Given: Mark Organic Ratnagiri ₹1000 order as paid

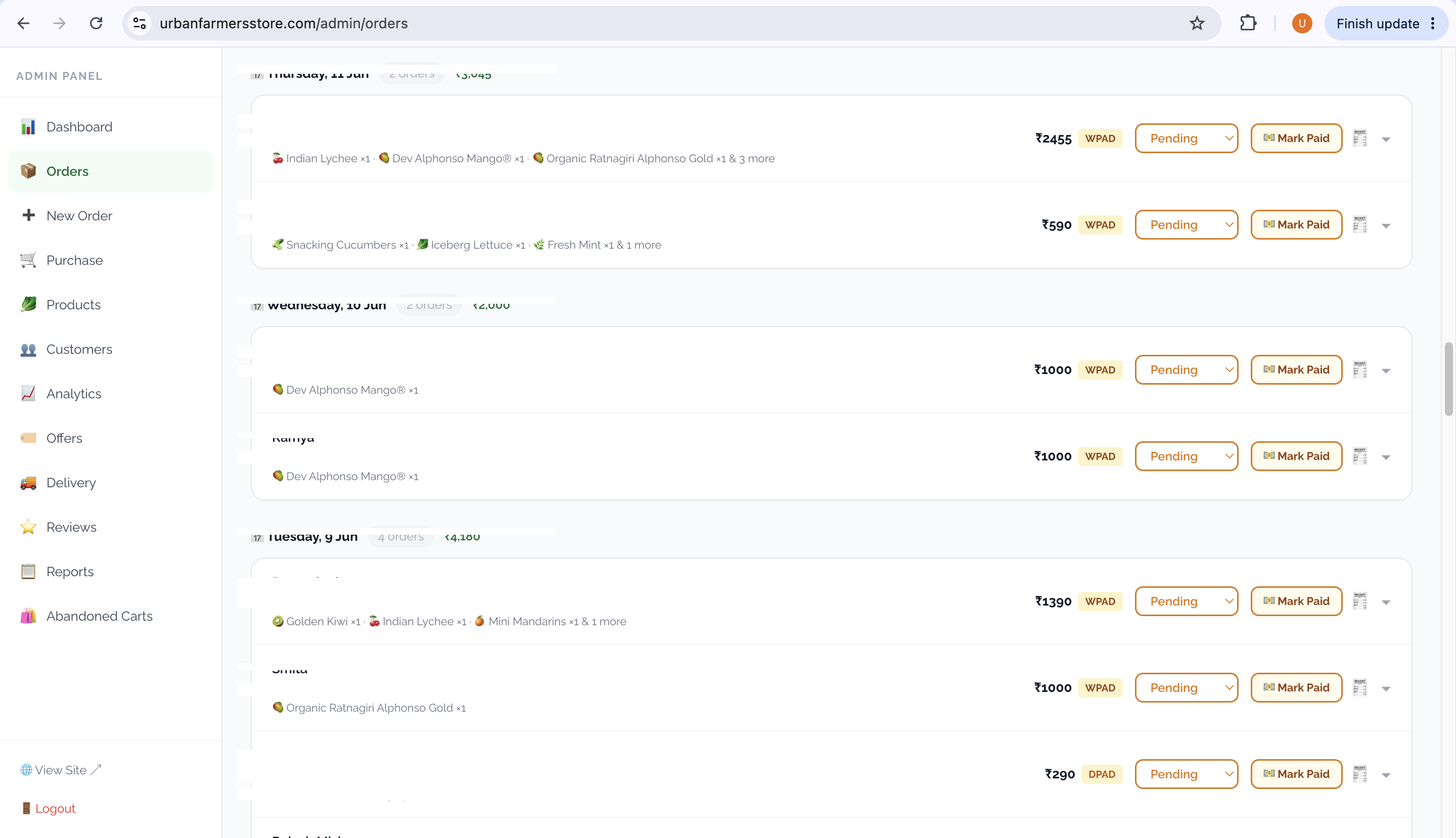Looking at the screenshot, I should pyautogui.click(x=1297, y=687).
